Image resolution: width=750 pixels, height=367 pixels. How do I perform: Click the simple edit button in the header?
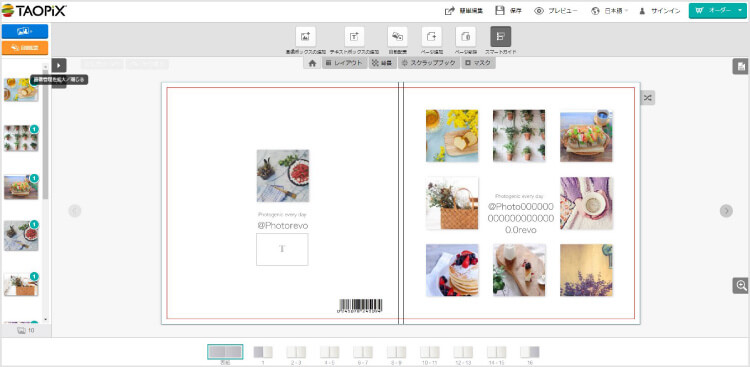click(x=464, y=11)
